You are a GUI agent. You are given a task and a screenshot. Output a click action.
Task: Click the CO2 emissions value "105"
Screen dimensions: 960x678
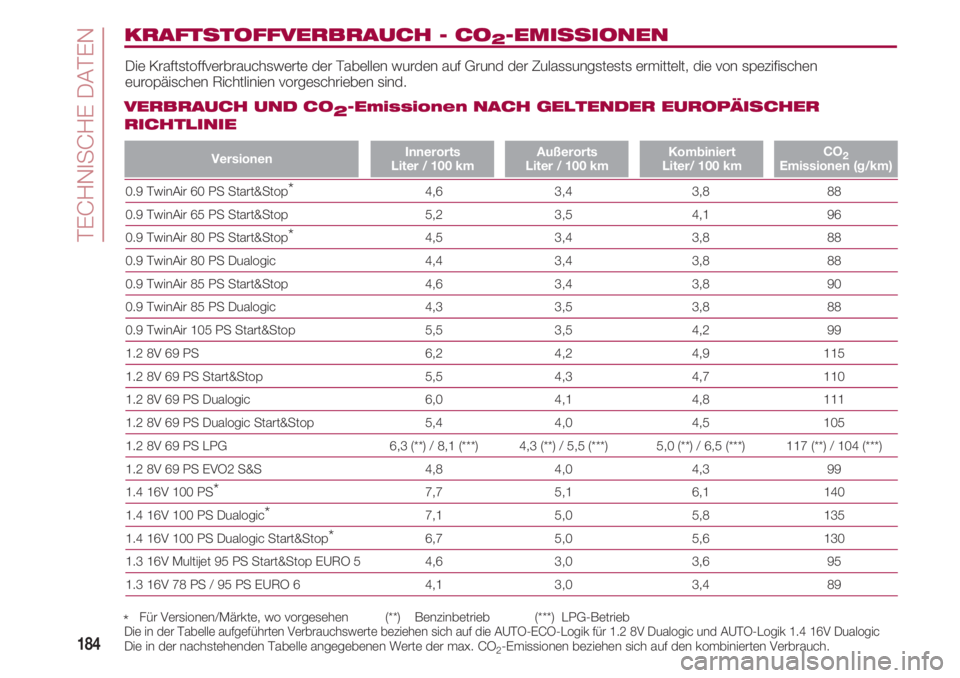[x=834, y=423]
